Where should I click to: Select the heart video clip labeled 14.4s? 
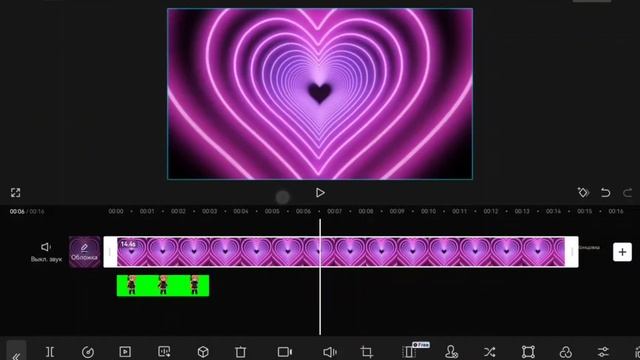click(341, 252)
